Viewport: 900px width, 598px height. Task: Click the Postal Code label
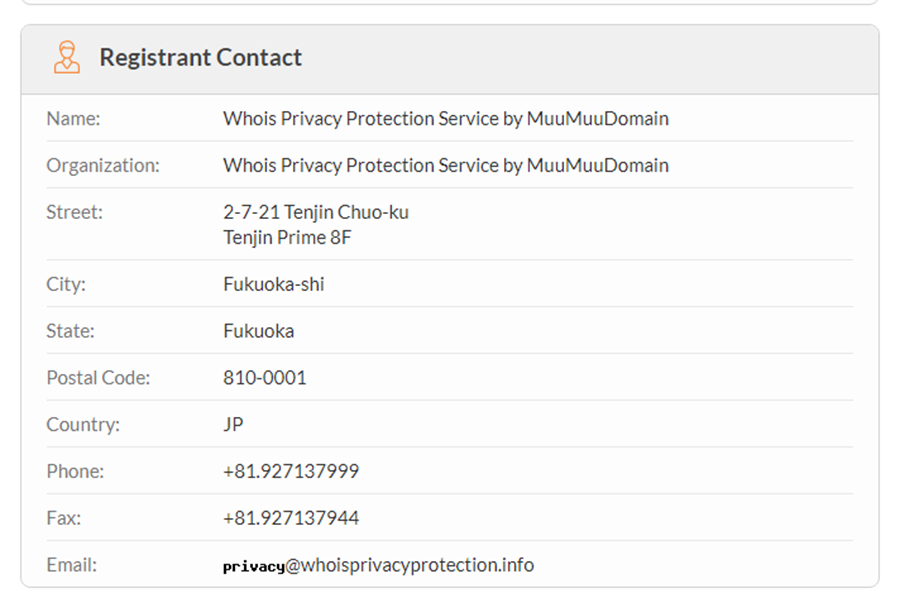98,378
